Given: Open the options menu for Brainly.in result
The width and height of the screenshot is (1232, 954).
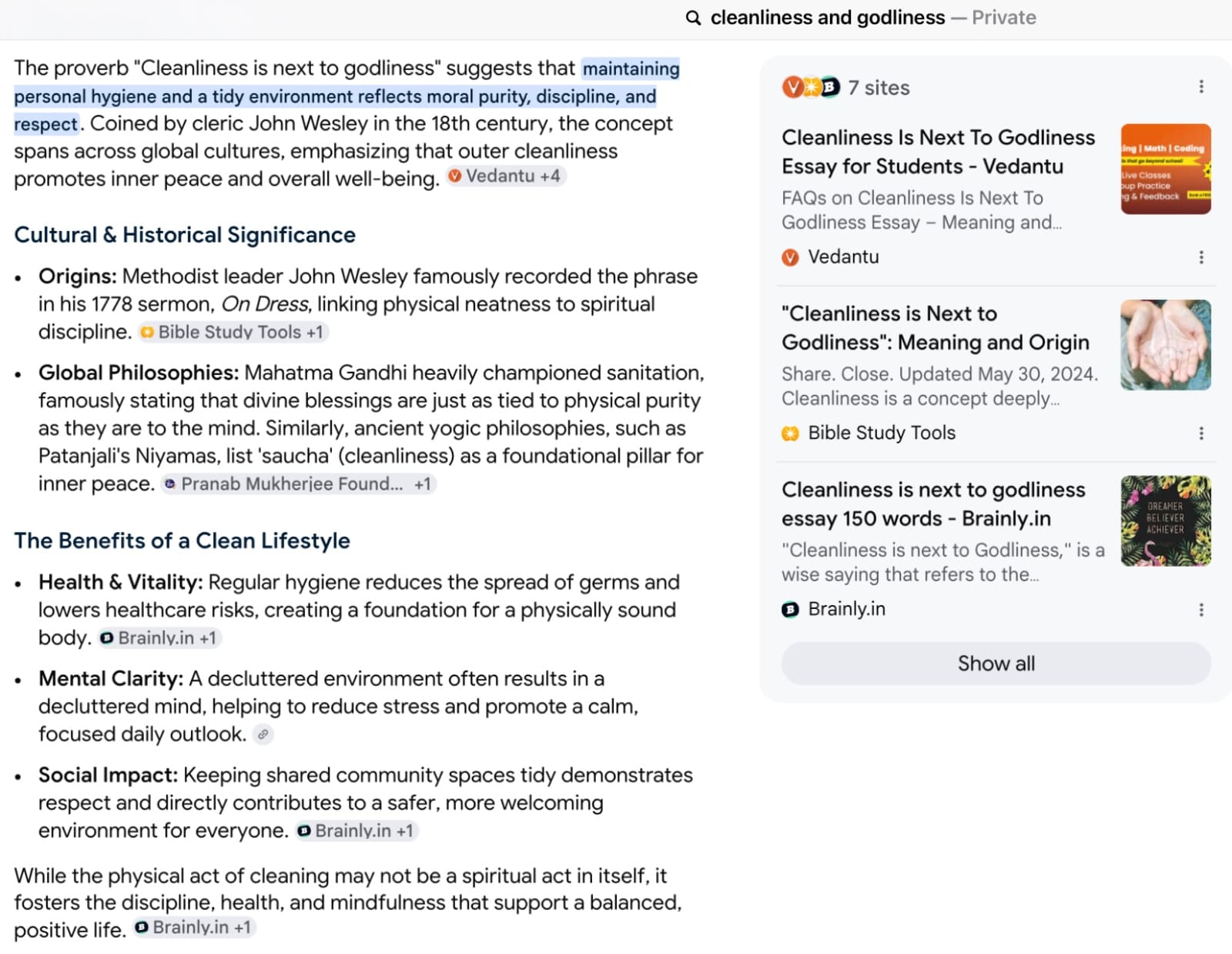Looking at the screenshot, I should [x=1201, y=610].
